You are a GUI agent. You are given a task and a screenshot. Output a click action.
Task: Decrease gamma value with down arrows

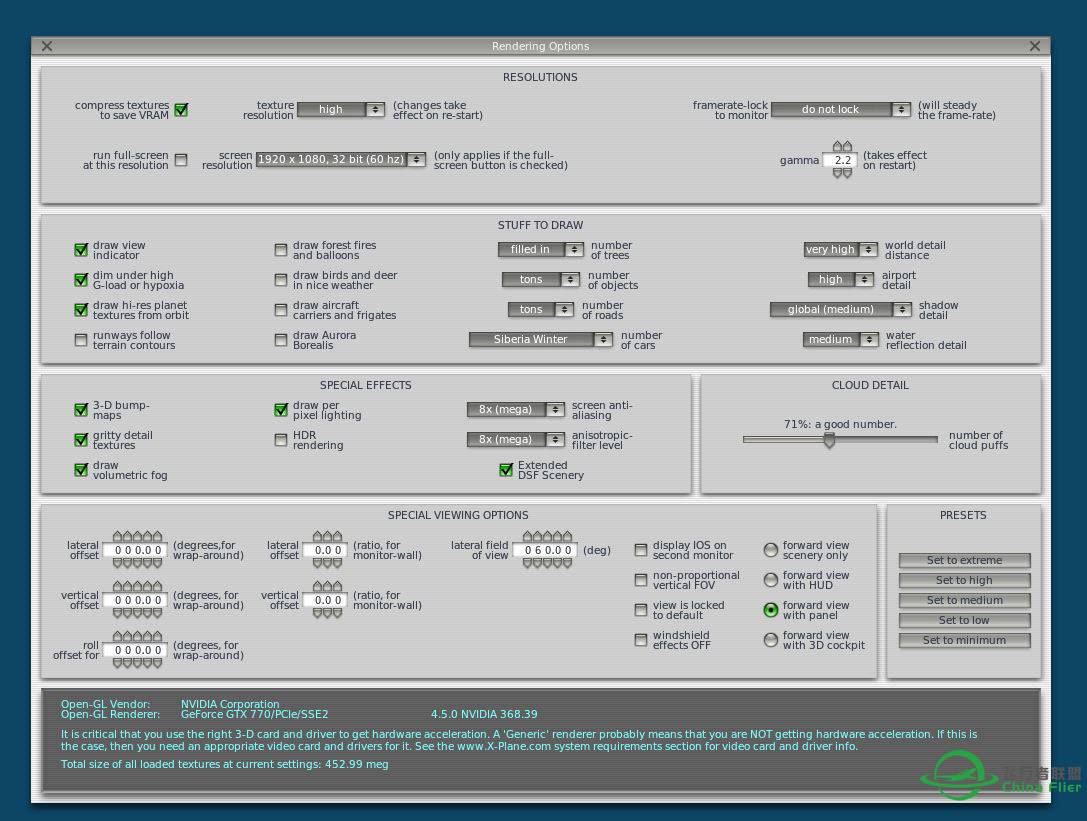pos(842,173)
